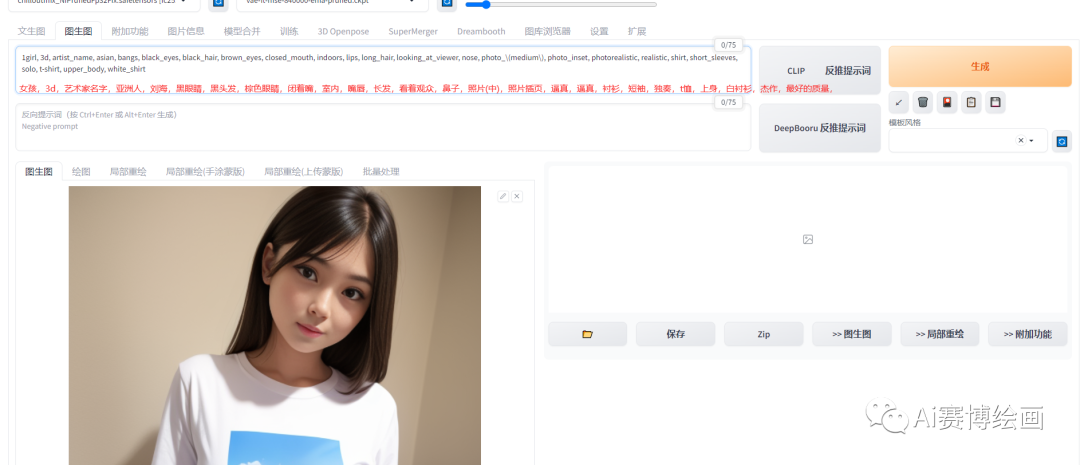The height and width of the screenshot is (465, 1080).
Task: Refresh the checkpoint model list
Action: coord(218,3)
